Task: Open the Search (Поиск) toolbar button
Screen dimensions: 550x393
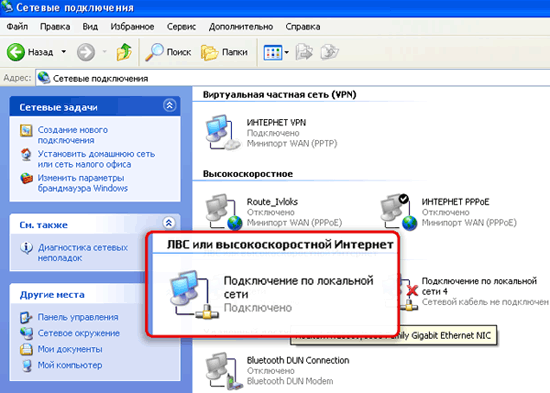Action: click(168, 52)
